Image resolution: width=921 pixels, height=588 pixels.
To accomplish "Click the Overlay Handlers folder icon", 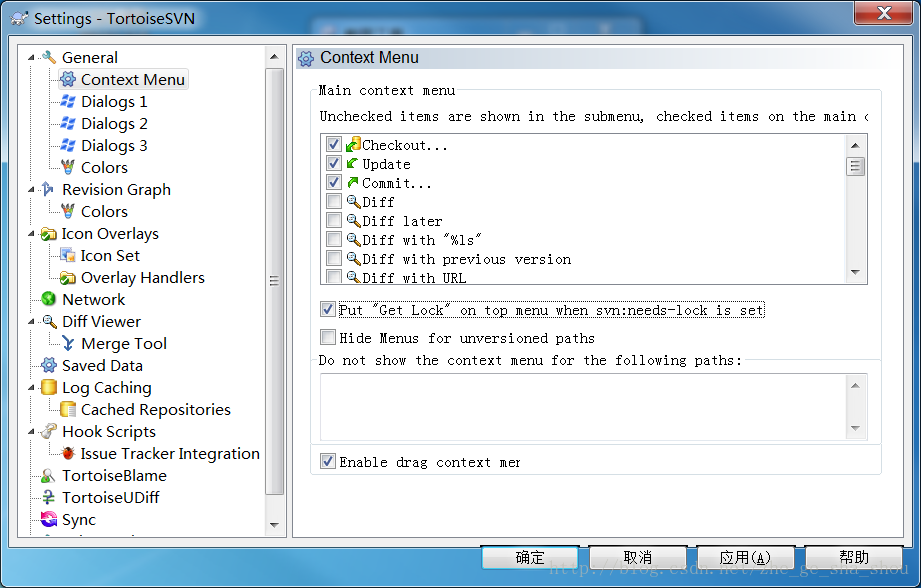I will coord(68,277).
